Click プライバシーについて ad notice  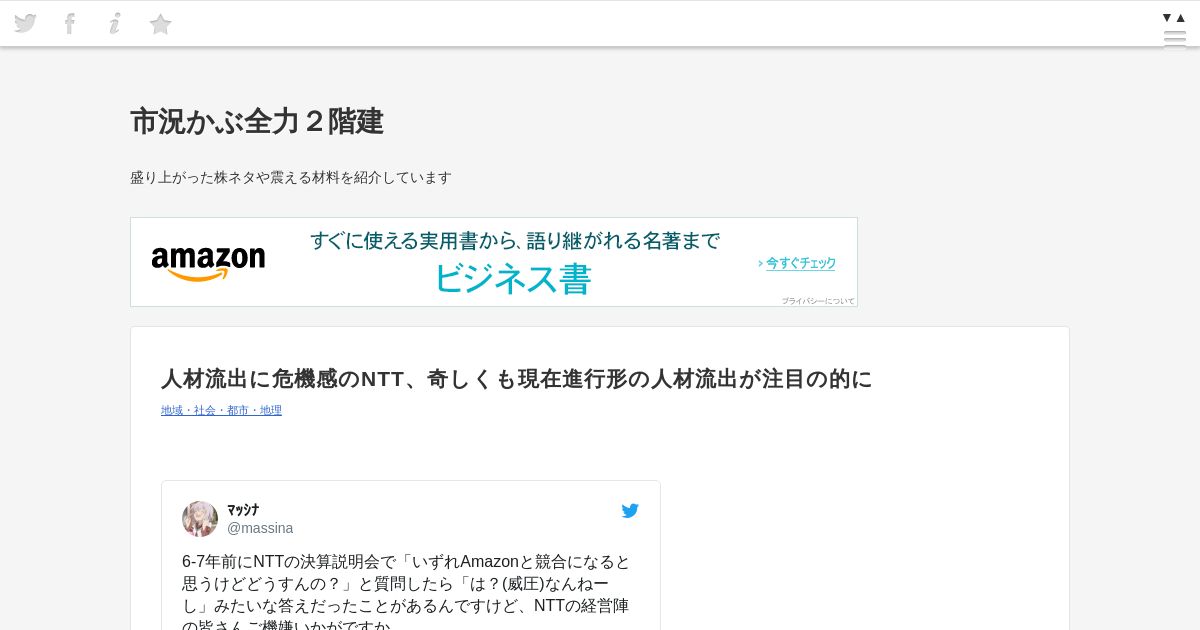click(x=818, y=300)
